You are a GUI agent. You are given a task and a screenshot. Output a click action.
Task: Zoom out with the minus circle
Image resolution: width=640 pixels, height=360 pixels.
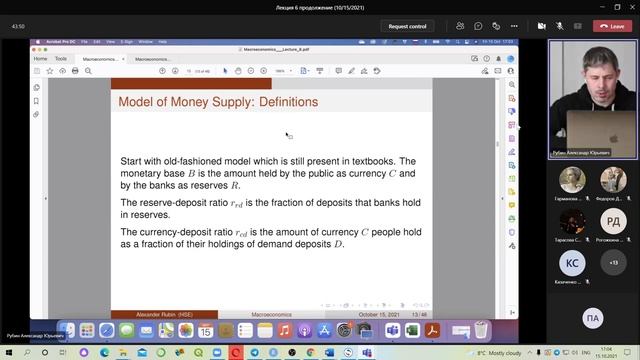[x=251, y=71]
